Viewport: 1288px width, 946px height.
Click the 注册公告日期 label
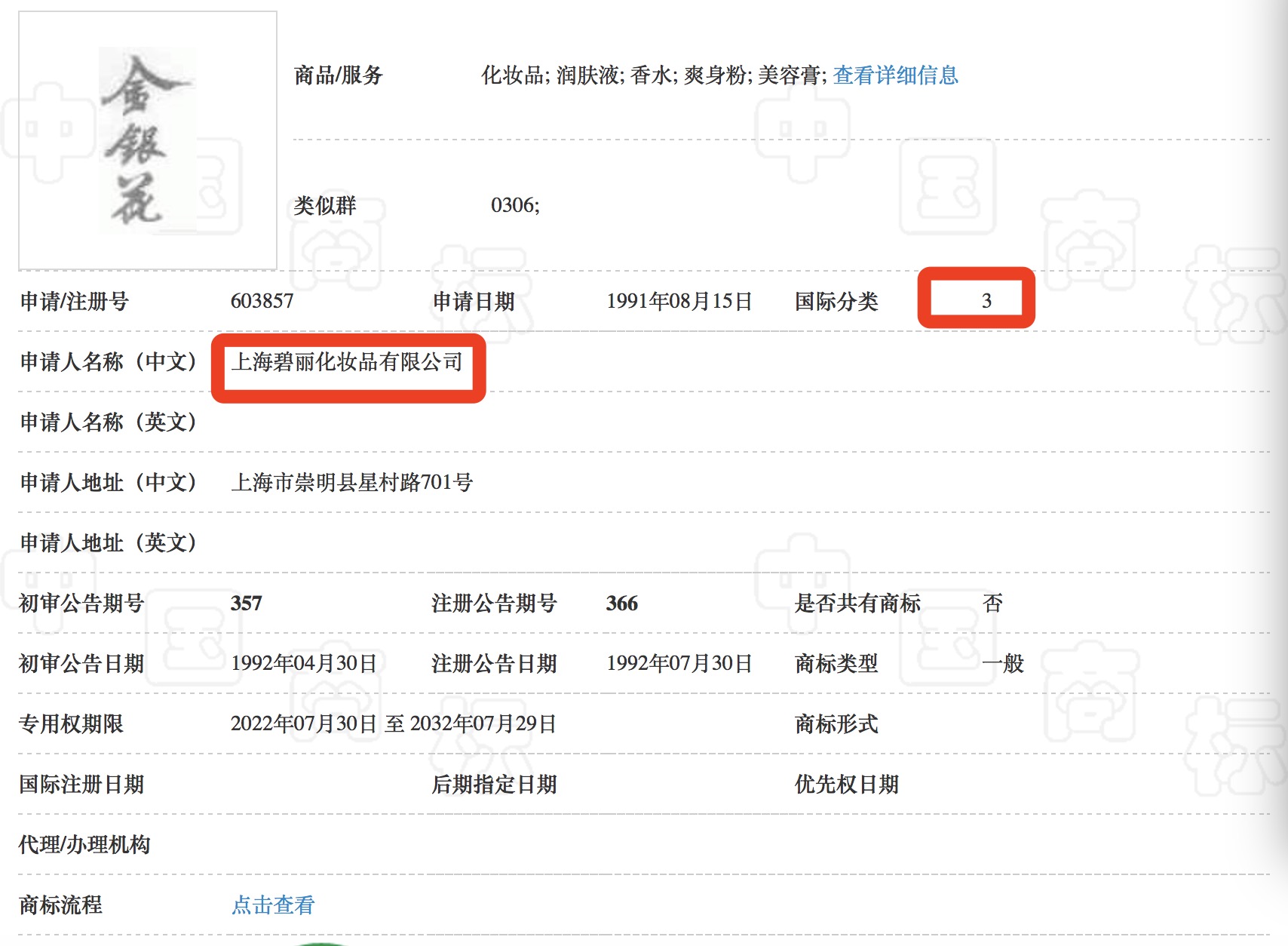(494, 663)
